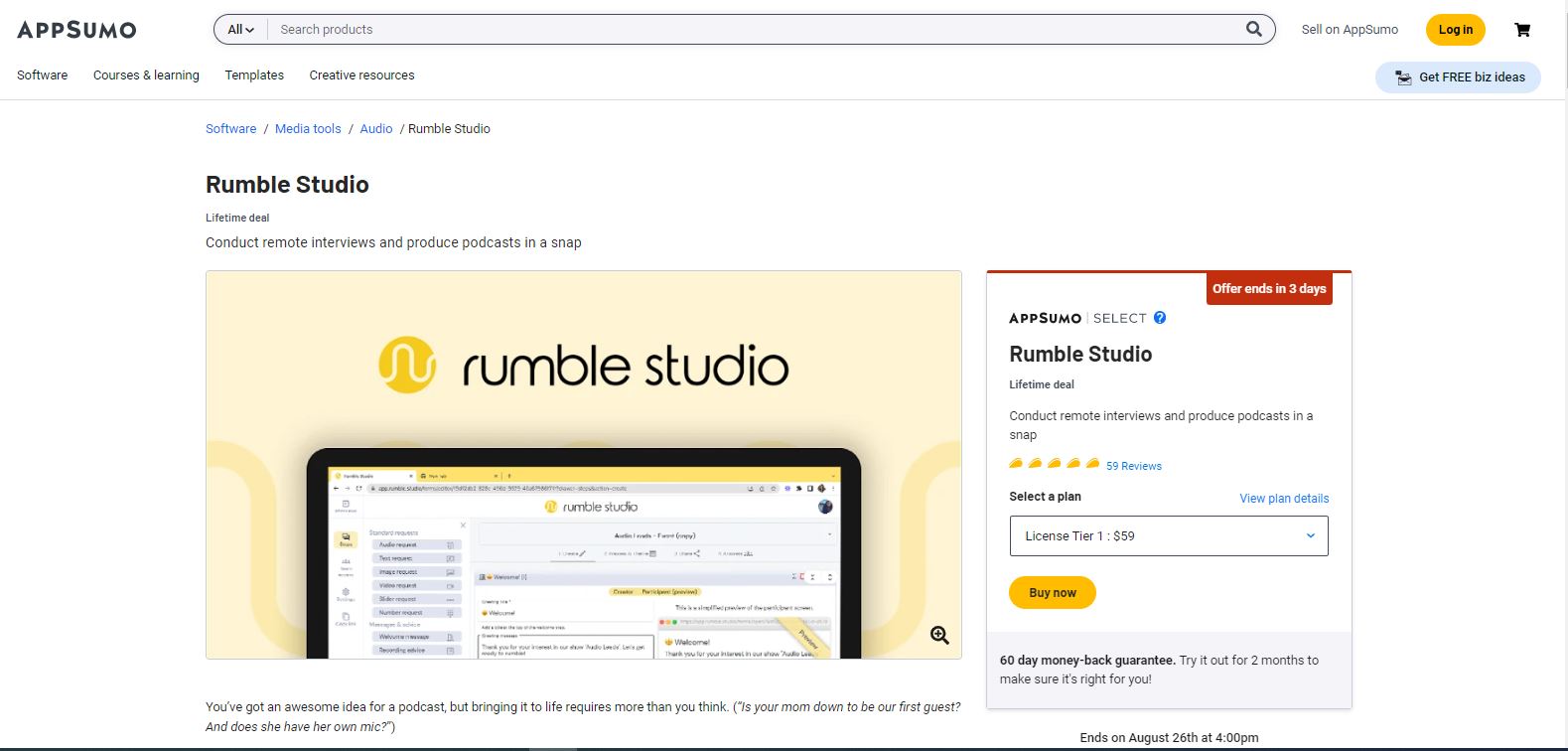
Task: Click the AppSumo logo
Action: pos(76,30)
